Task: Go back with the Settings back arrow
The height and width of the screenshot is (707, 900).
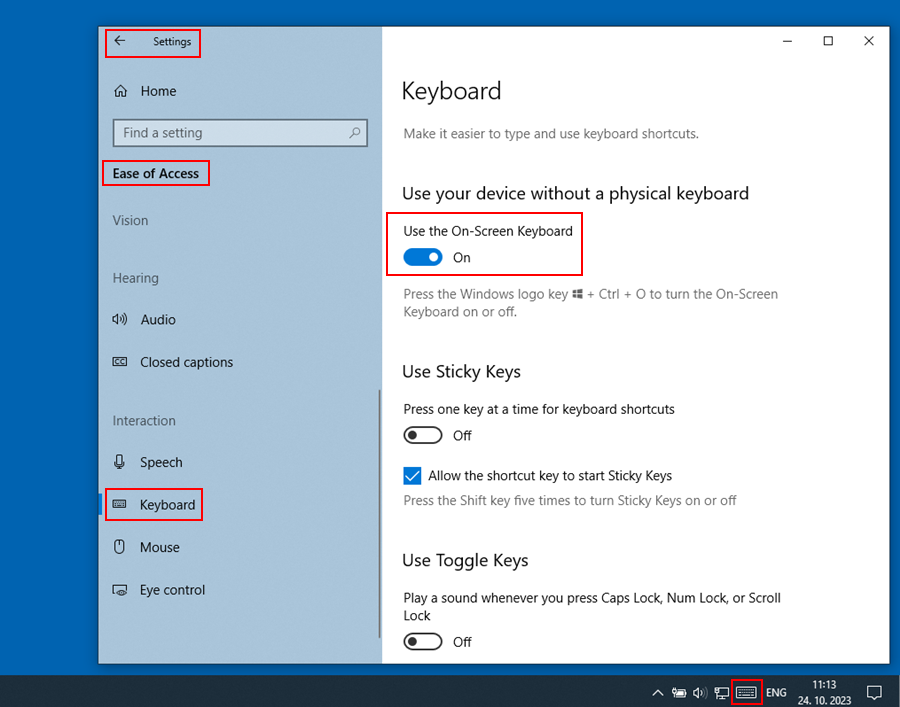Action: click(x=119, y=41)
